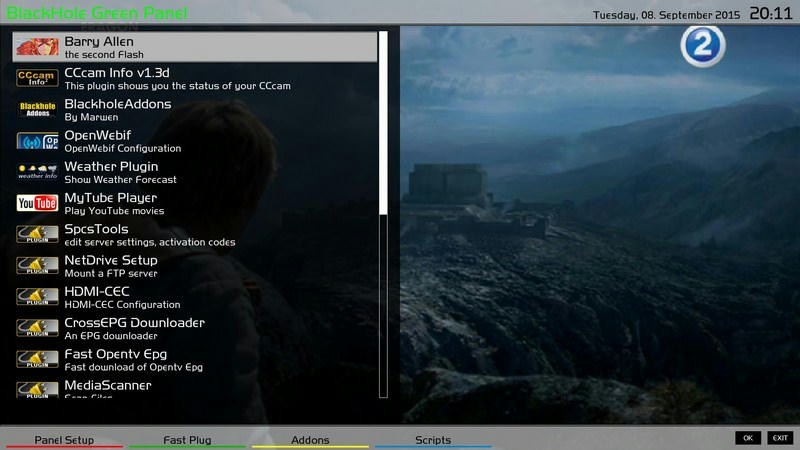Viewport: 800px width, 450px height.
Task: Select the Fast Opentv Epg plugin icon
Action: point(37,359)
